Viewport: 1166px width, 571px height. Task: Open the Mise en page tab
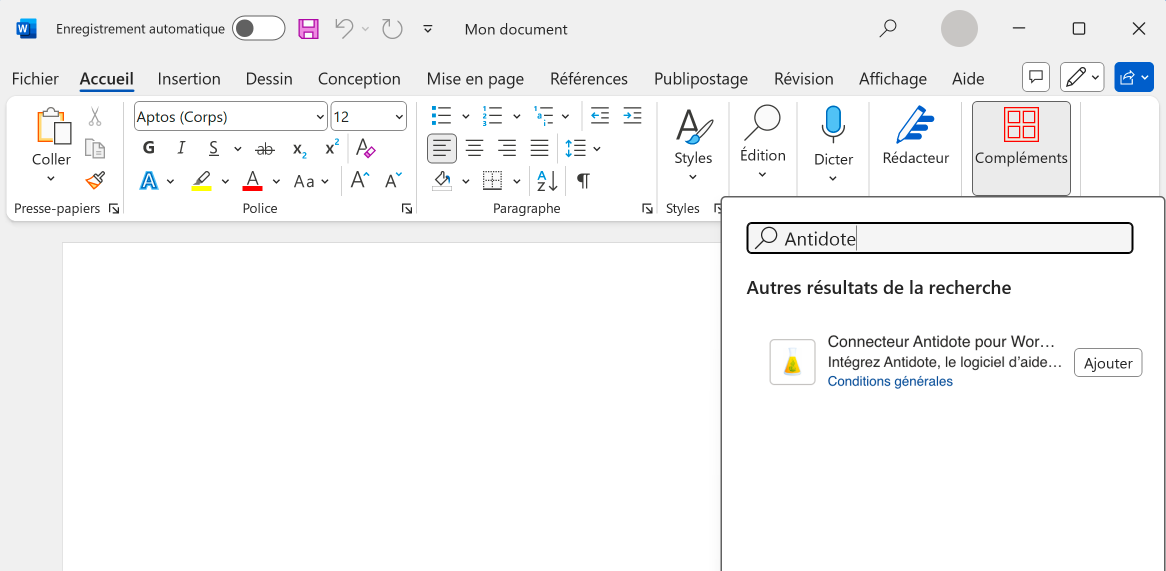475,79
